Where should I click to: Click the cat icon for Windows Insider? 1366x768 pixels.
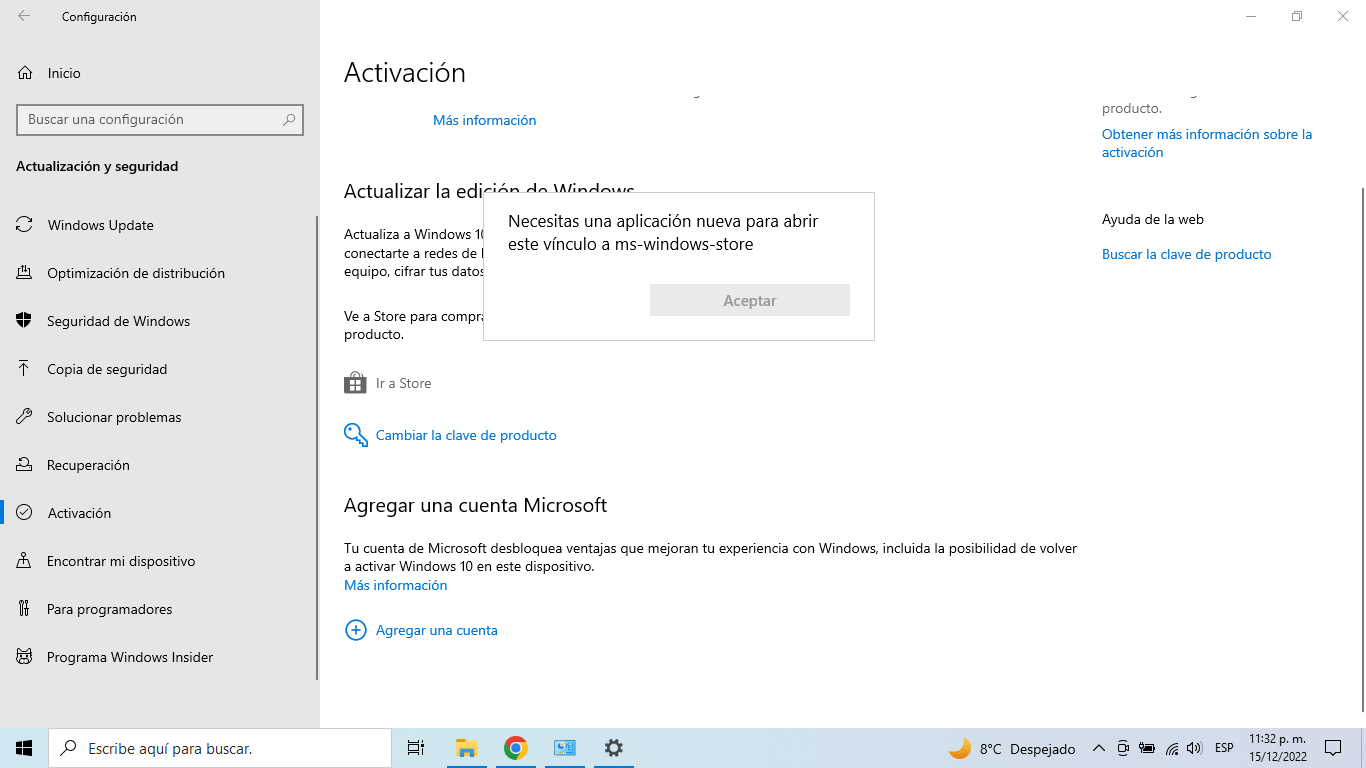pyautogui.click(x=24, y=657)
